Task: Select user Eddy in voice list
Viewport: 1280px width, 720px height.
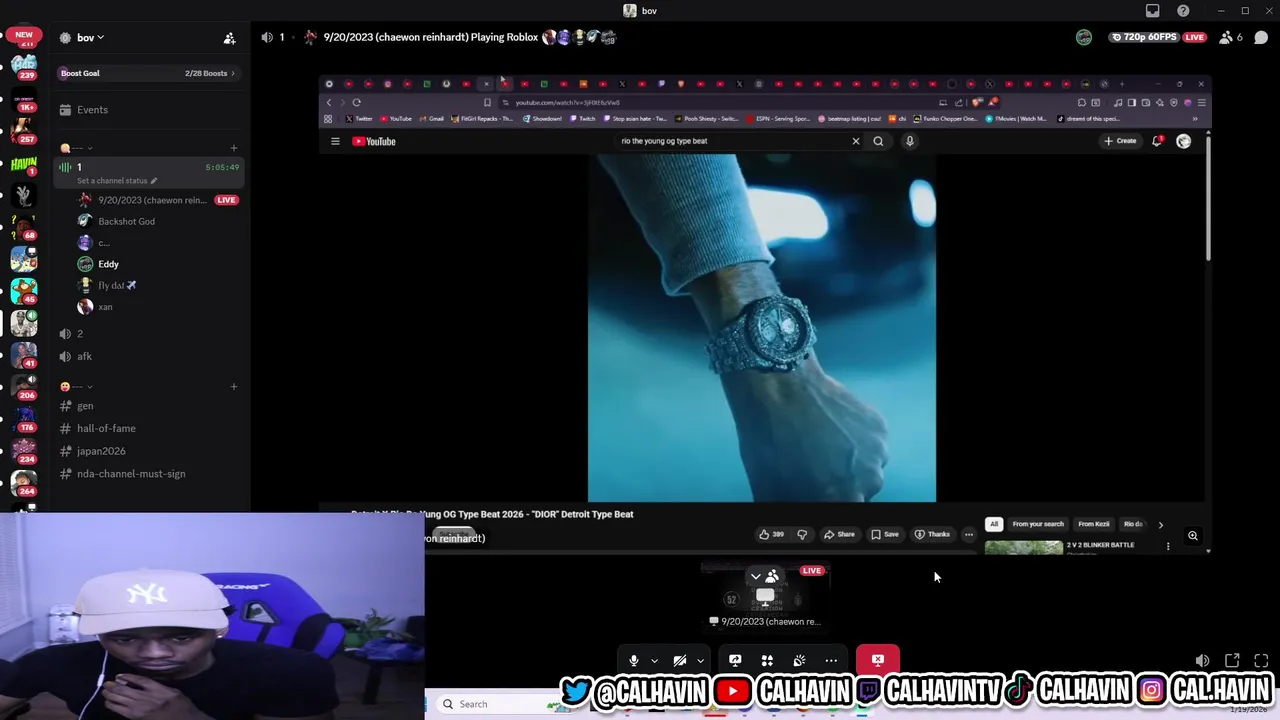Action: [x=108, y=264]
